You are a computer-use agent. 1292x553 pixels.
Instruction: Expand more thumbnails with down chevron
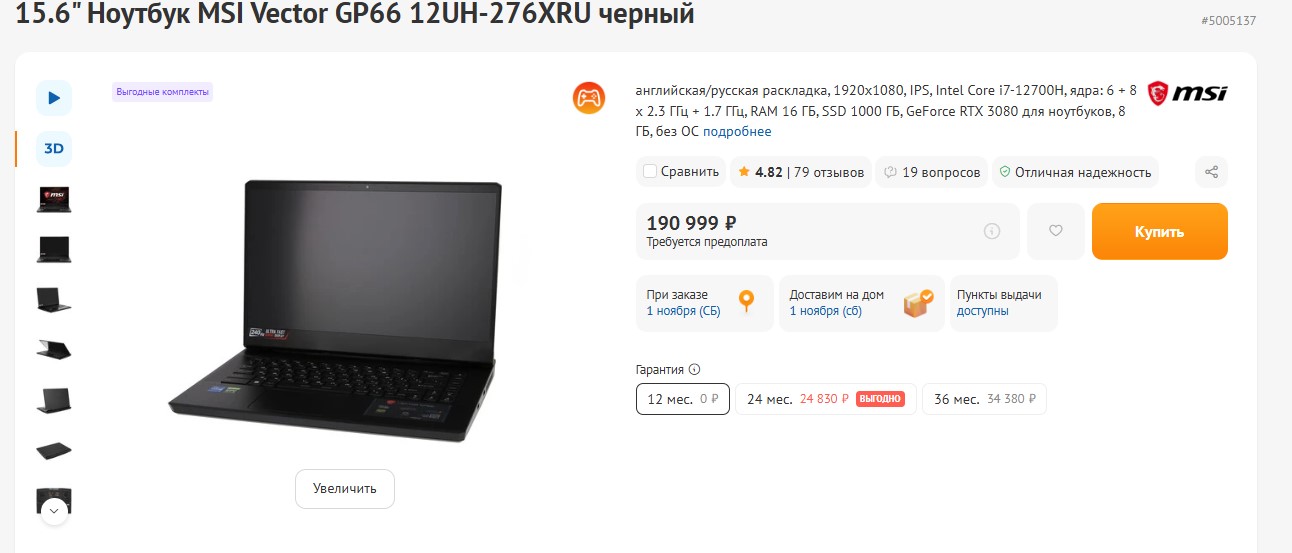point(54,511)
